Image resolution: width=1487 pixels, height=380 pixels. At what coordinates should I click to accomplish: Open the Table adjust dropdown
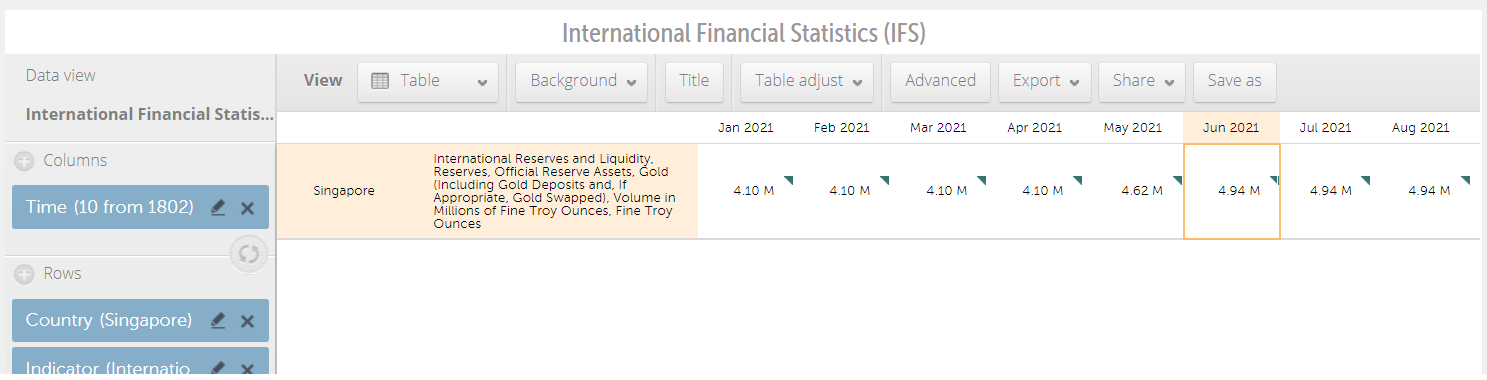[807, 82]
